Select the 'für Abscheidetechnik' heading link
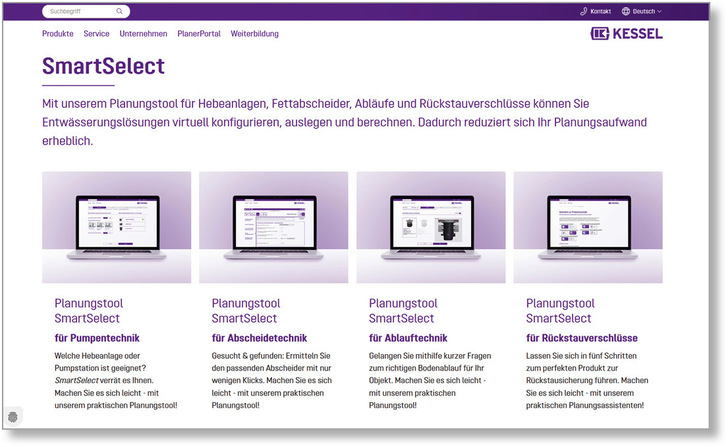Image resolution: width=728 pixels, height=447 pixels. point(259,338)
